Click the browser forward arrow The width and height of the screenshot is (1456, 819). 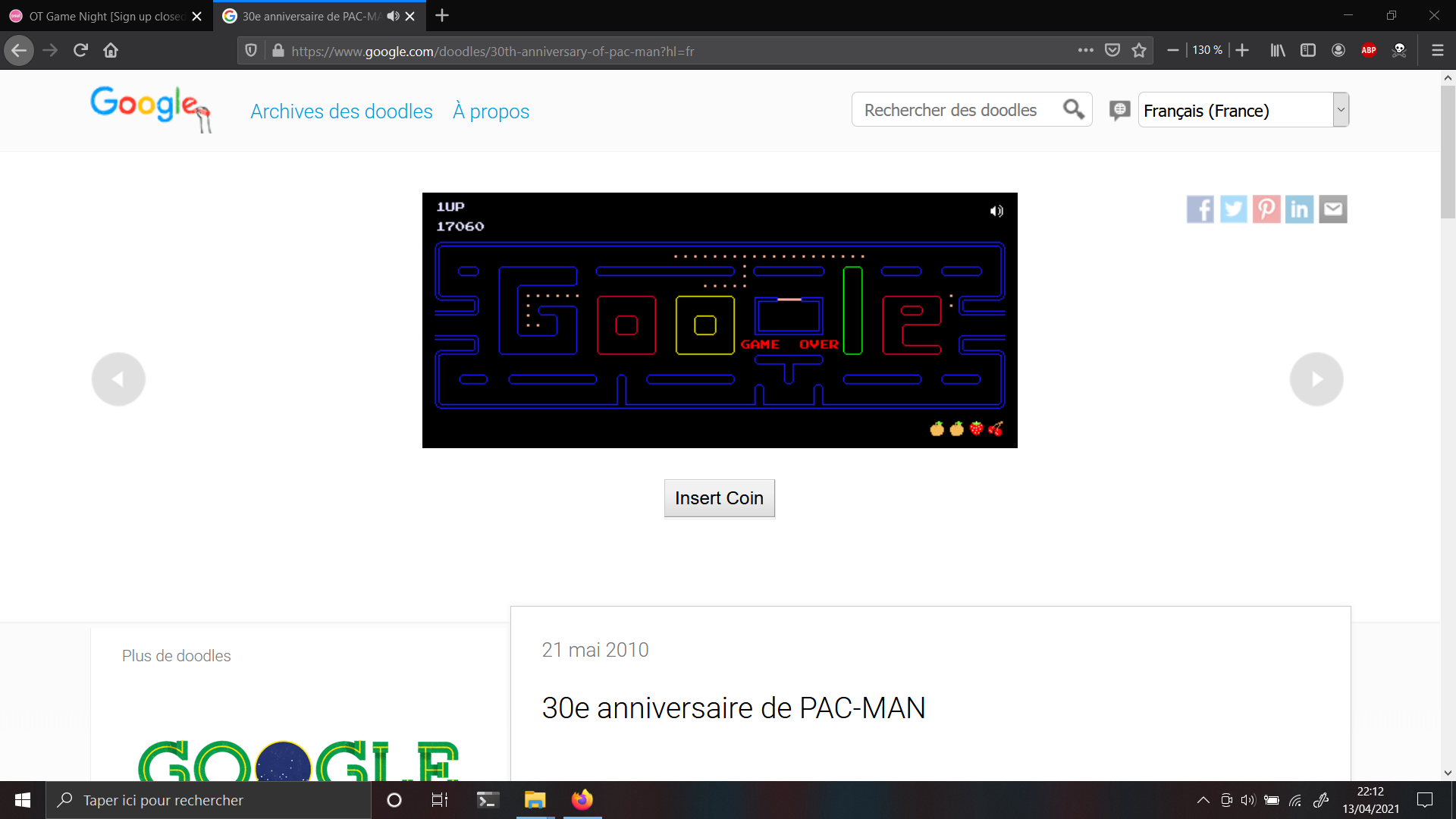pyautogui.click(x=50, y=51)
